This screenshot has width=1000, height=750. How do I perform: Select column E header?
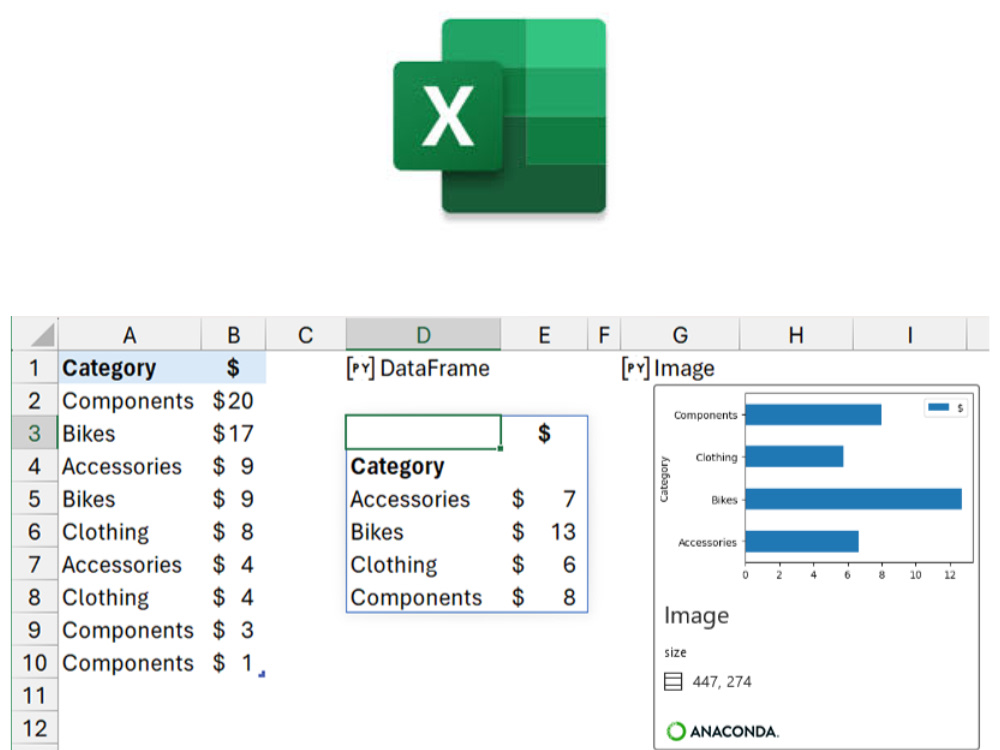pos(544,335)
